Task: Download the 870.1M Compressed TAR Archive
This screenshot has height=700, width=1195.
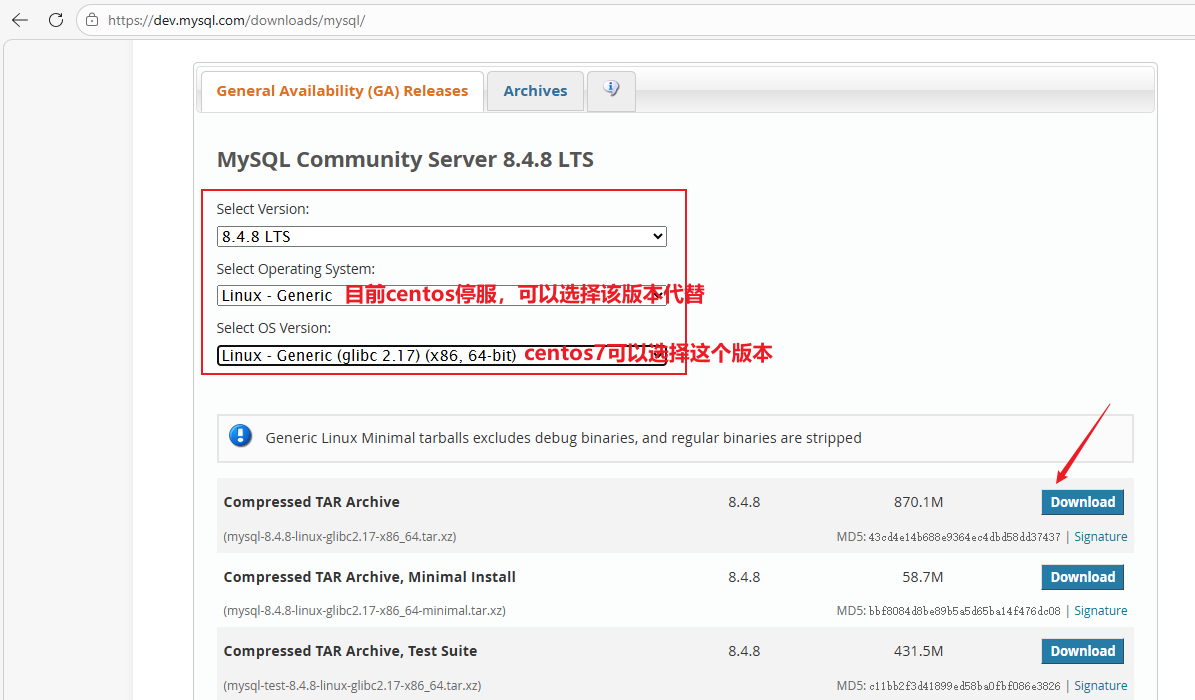Action: click(1082, 502)
